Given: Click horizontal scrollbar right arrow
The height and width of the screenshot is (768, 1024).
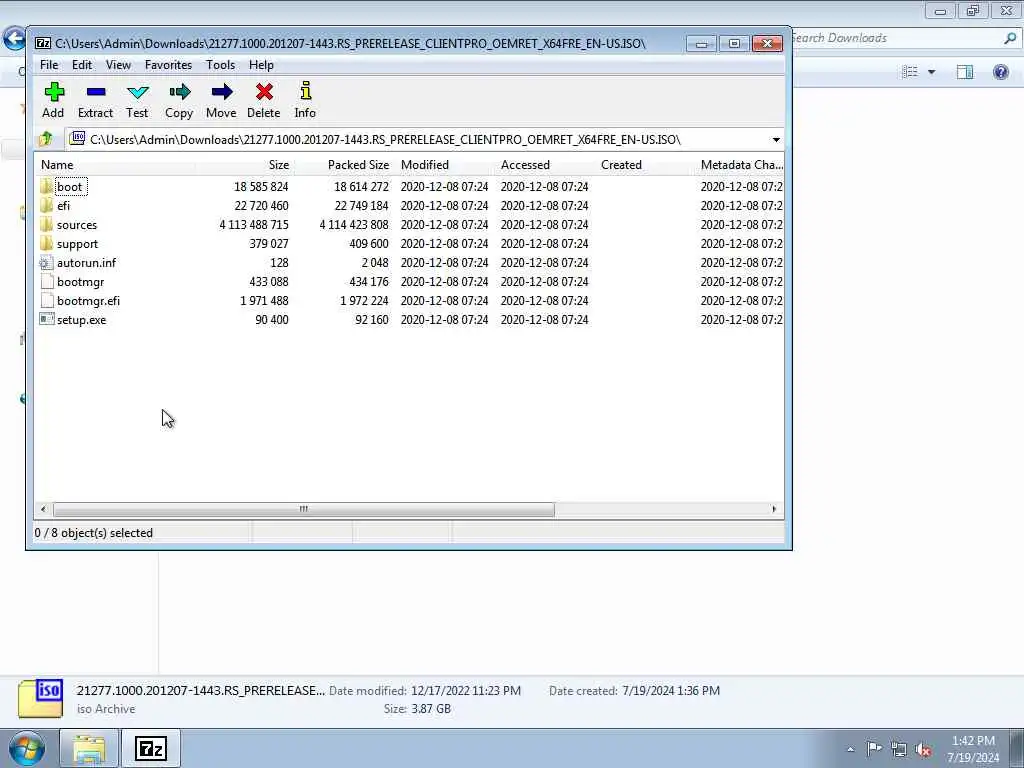Looking at the screenshot, I should 774,509.
